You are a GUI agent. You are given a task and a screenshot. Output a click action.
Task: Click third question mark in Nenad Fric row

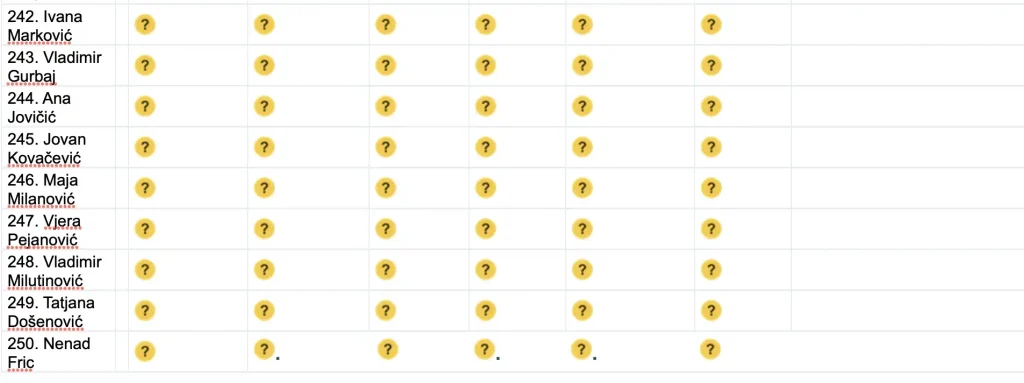coord(387,350)
